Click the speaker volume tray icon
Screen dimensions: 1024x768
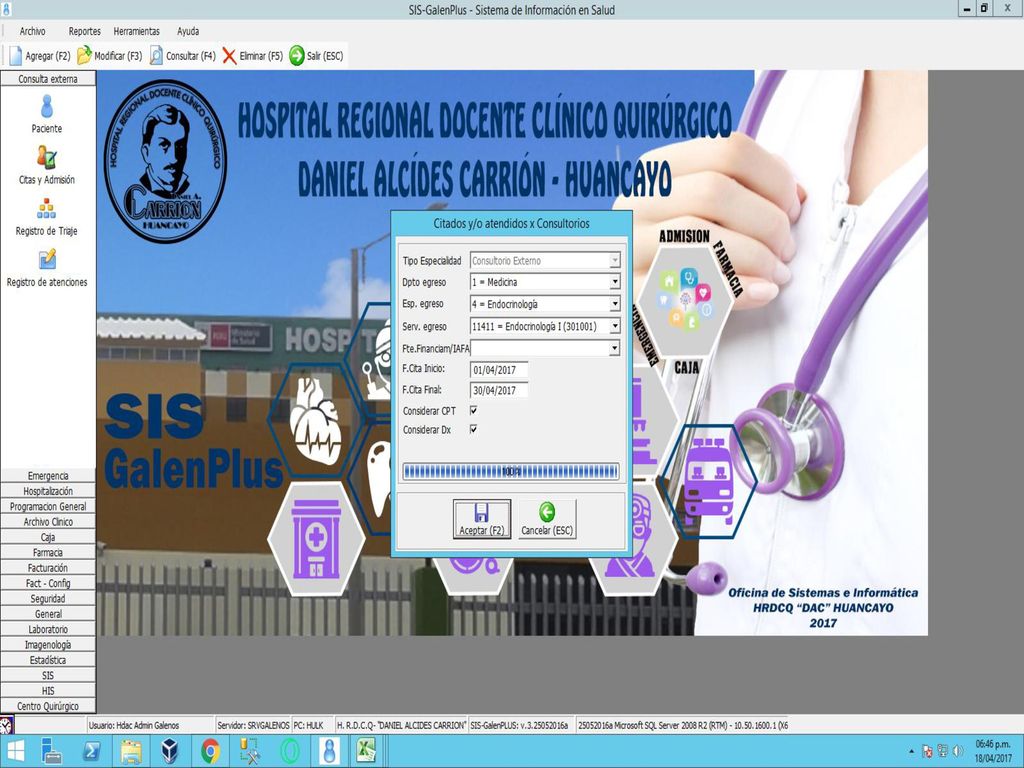coord(957,751)
